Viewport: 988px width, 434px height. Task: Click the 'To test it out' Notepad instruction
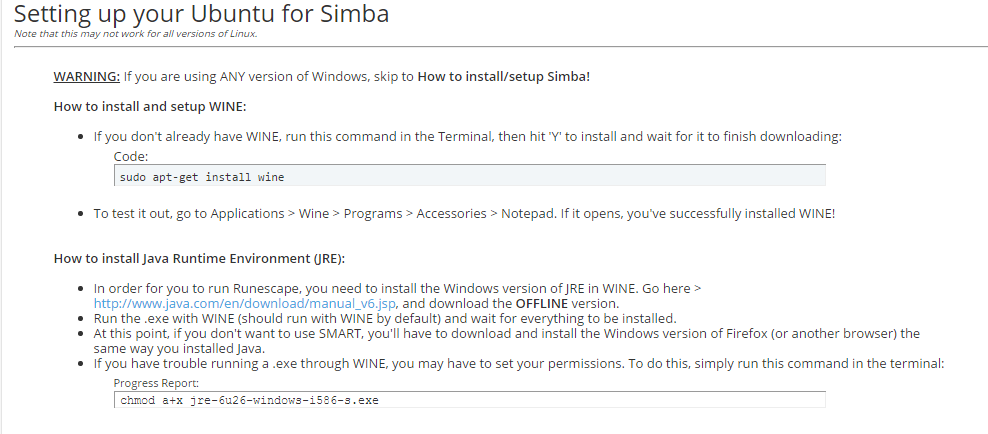point(464,213)
